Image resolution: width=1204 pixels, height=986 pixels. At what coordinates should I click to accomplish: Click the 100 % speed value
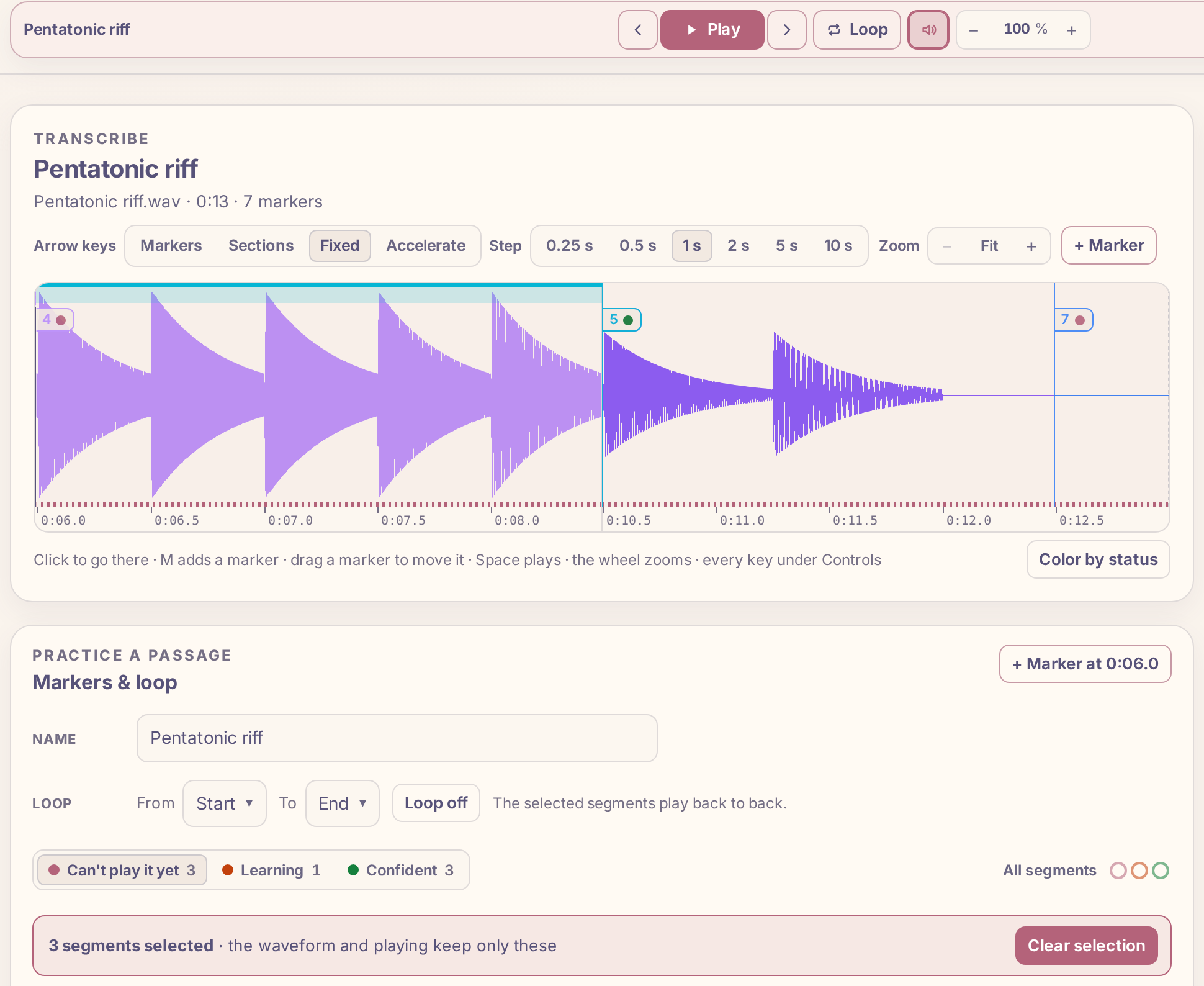(x=1025, y=29)
